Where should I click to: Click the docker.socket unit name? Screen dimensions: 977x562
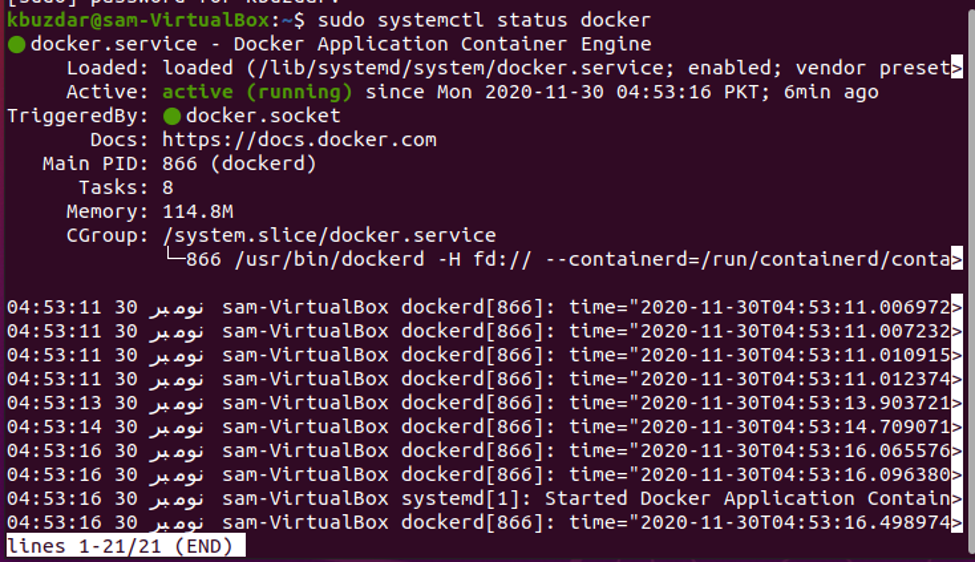tap(263, 116)
